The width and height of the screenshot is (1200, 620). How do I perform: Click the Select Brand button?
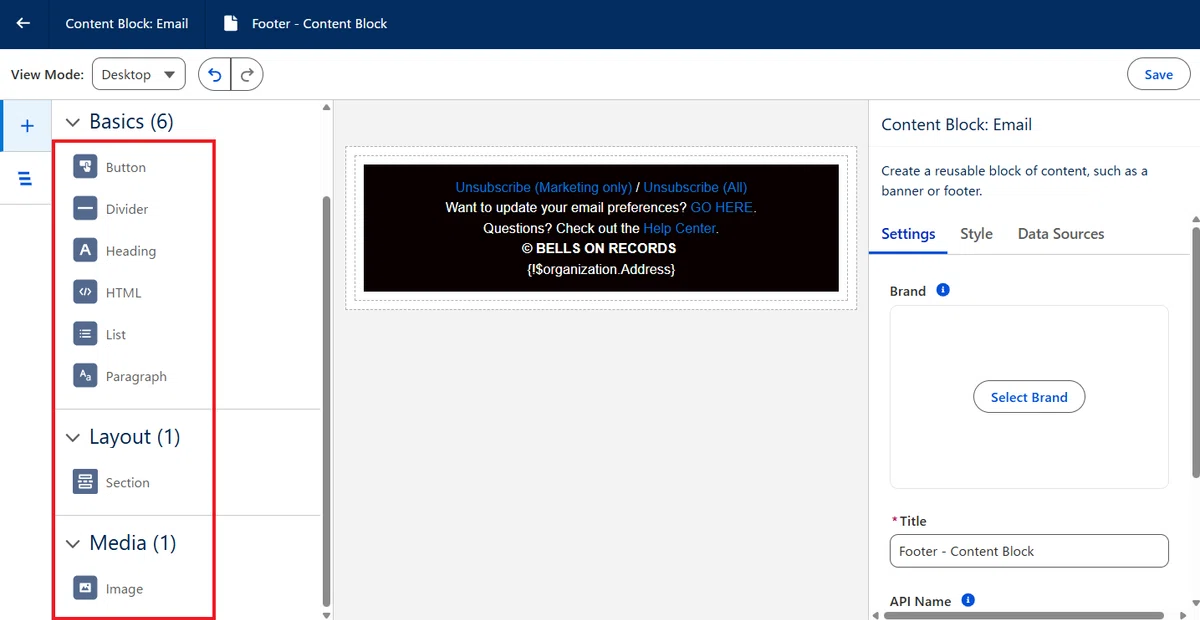[1029, 397]
